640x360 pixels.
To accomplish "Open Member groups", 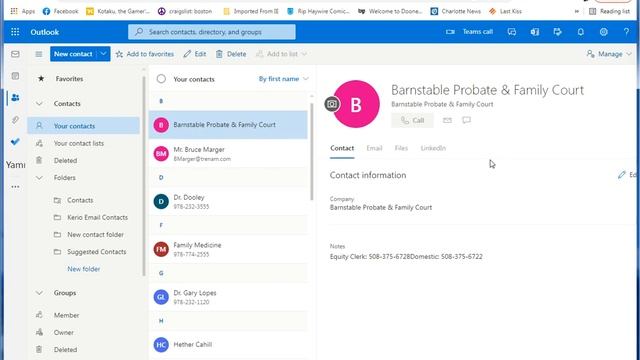I will [66, 315].
